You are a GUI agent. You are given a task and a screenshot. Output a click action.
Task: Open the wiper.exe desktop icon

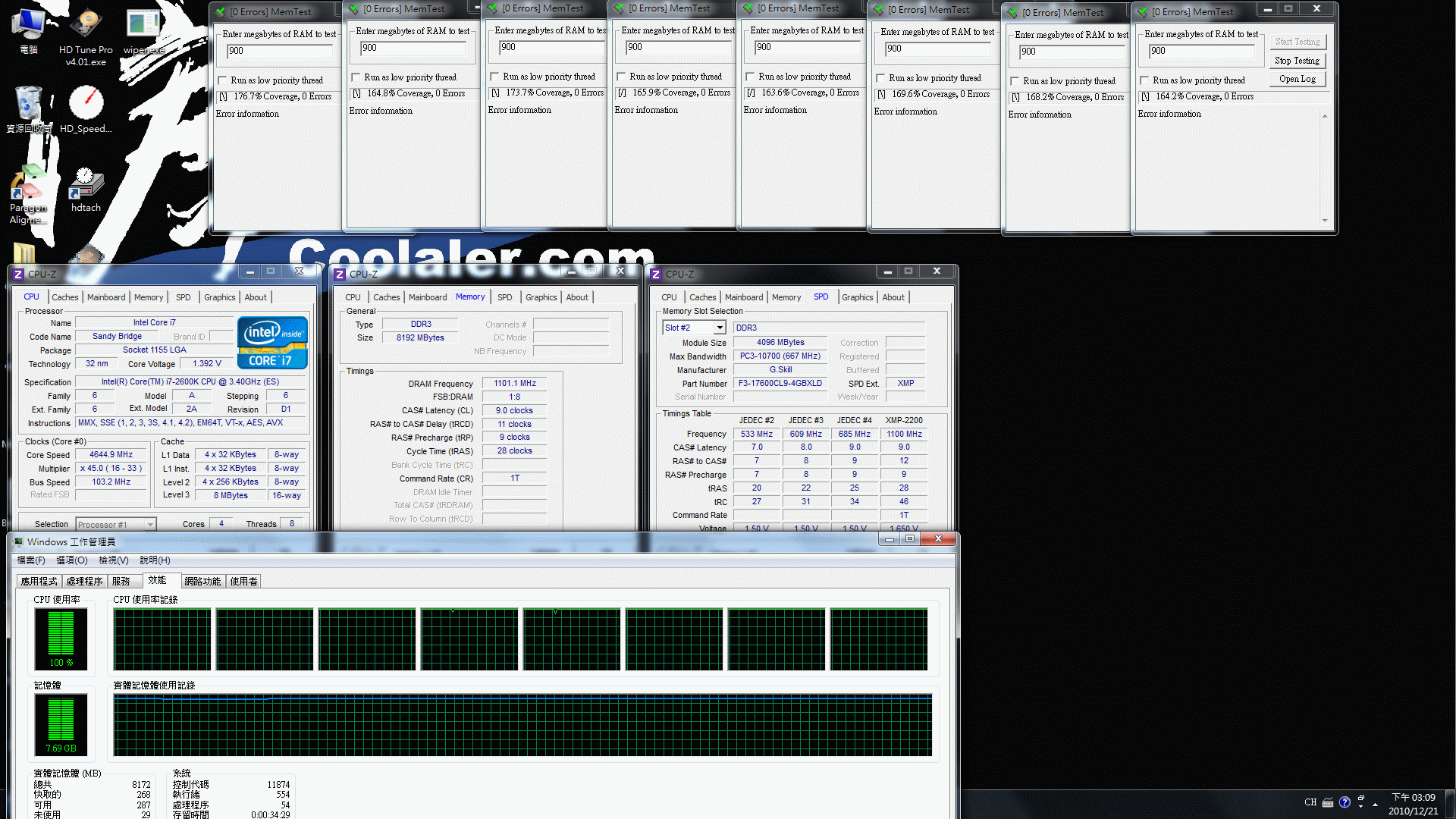click(143, 32)
